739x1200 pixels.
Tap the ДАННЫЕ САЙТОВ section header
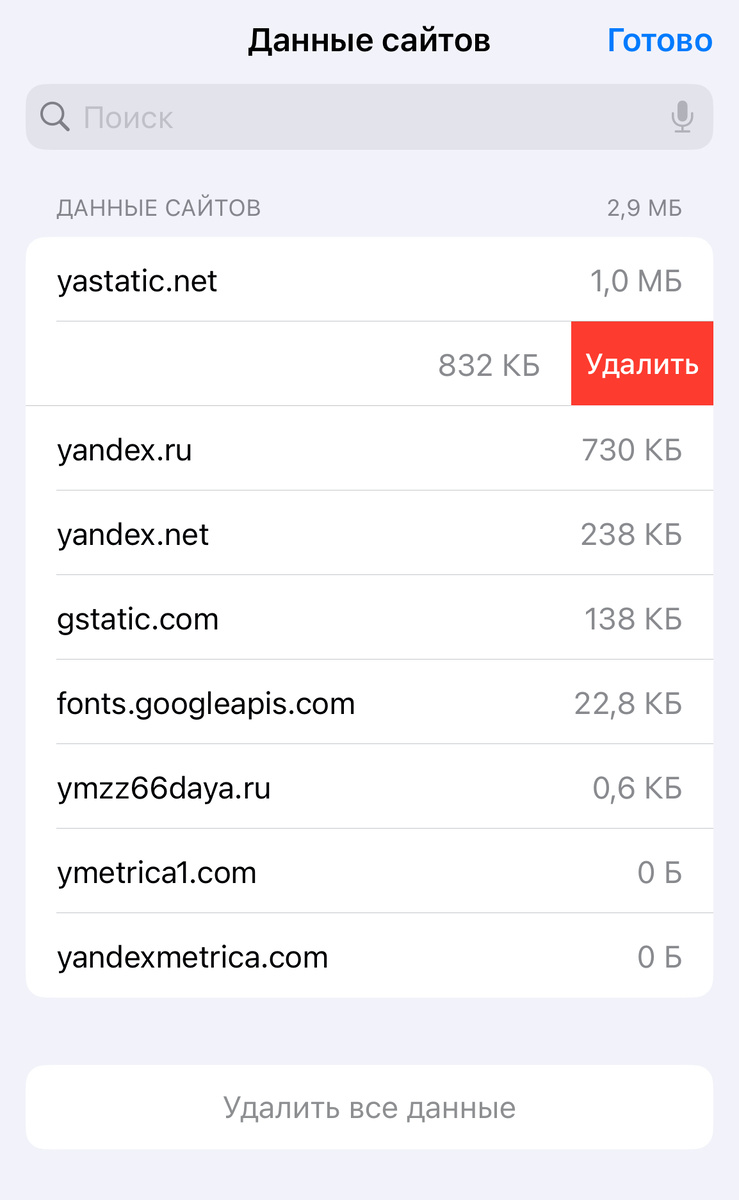click(x=159, y=208)
